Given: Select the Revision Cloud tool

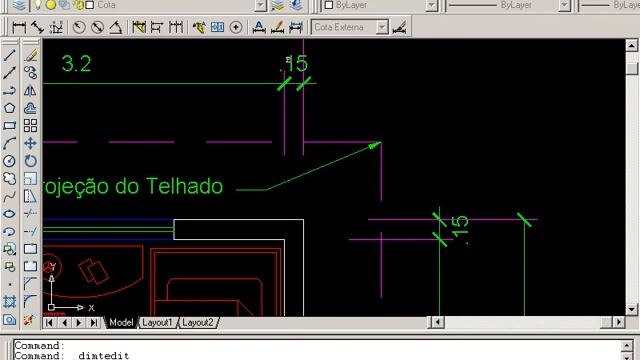Looking at the screenshot, I should (9, 178).
